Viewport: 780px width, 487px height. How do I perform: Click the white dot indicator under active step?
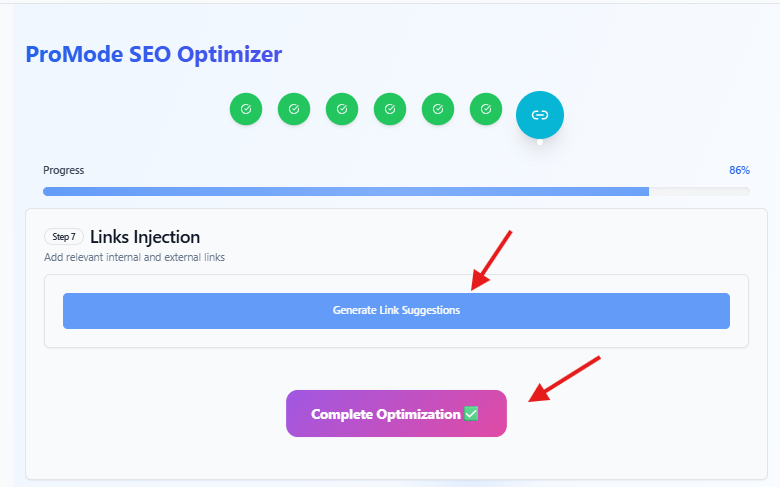pos(540,142)
